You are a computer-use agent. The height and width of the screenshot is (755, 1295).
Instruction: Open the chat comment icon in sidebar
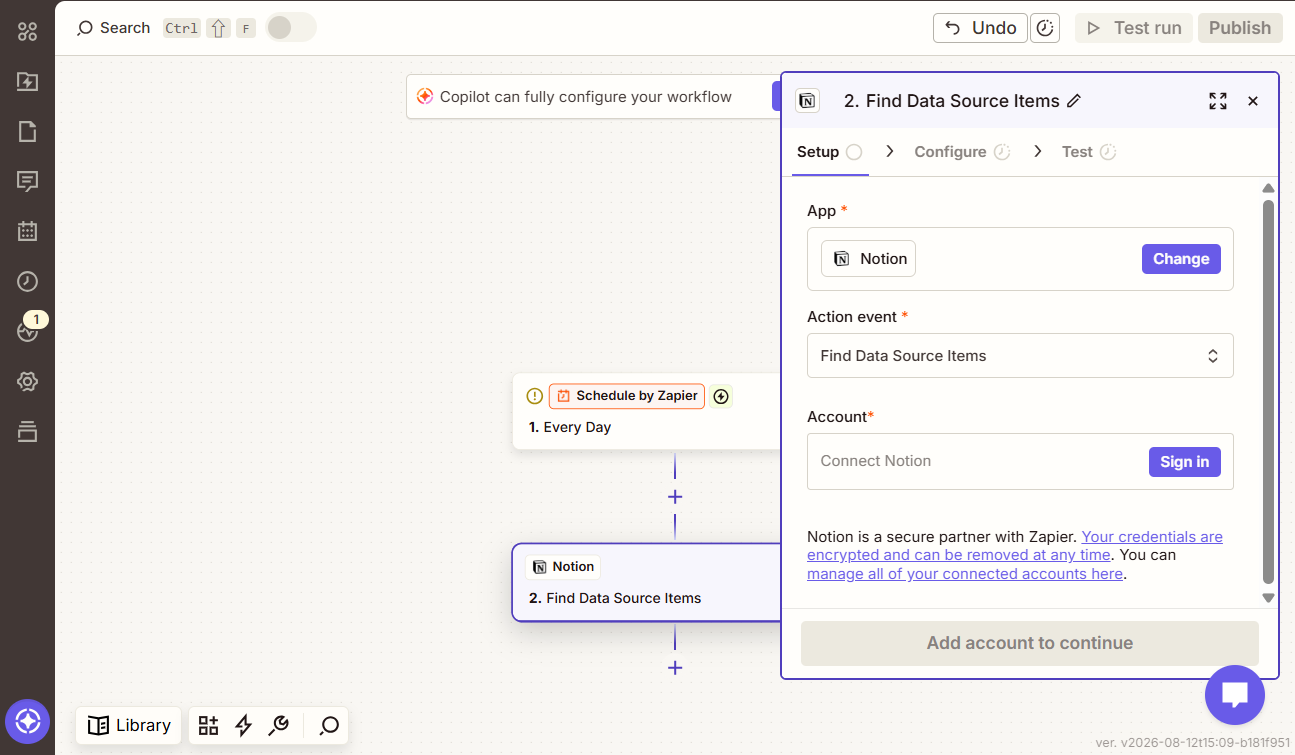tap(27, 182)
